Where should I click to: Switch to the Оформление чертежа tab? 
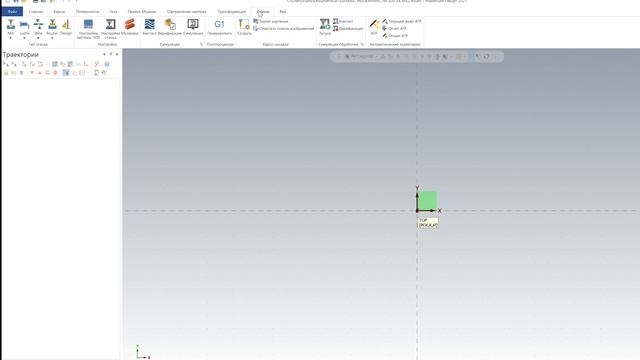pyautogui.click(x=187, y=12)
